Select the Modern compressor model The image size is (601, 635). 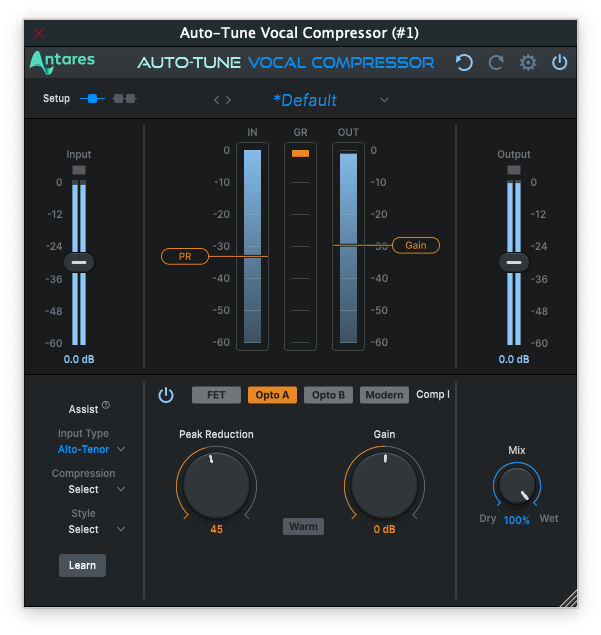[x=384, y=395]
